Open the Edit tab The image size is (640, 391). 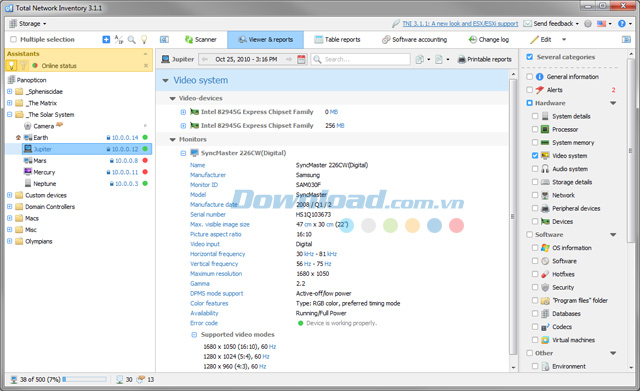(541, 40)
